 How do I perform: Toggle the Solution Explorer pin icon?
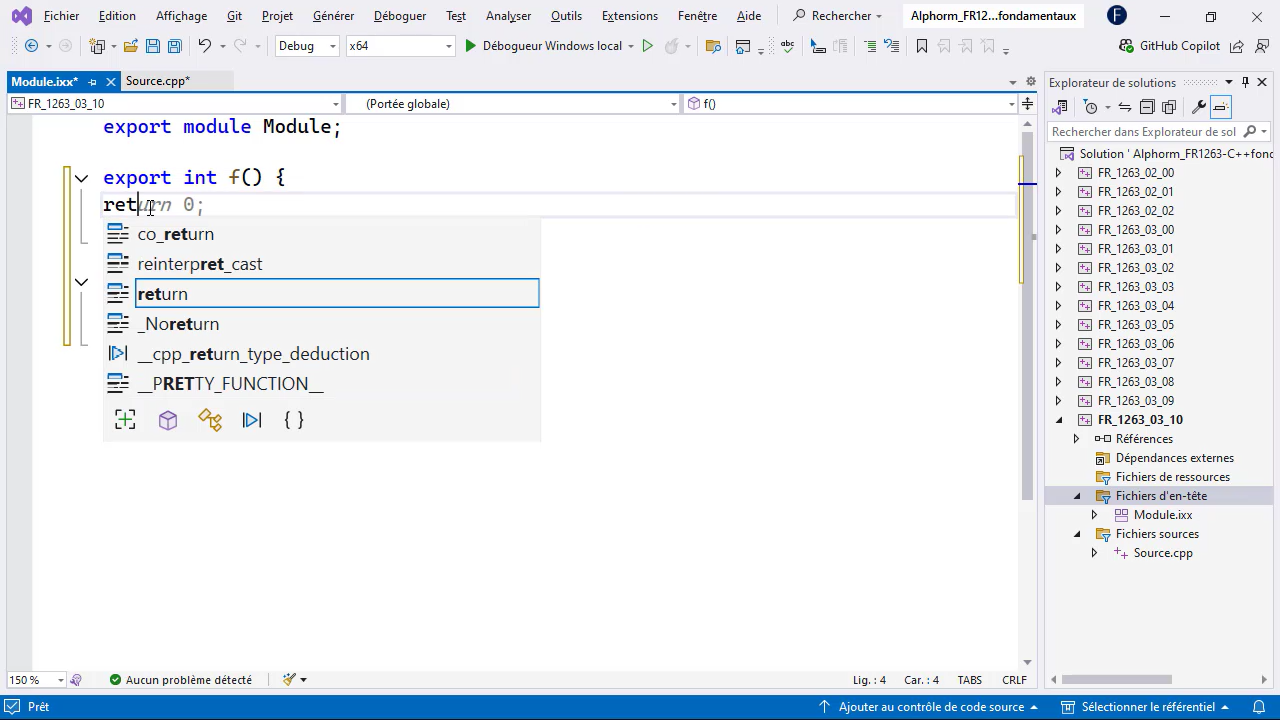[x=1244, y=82]
